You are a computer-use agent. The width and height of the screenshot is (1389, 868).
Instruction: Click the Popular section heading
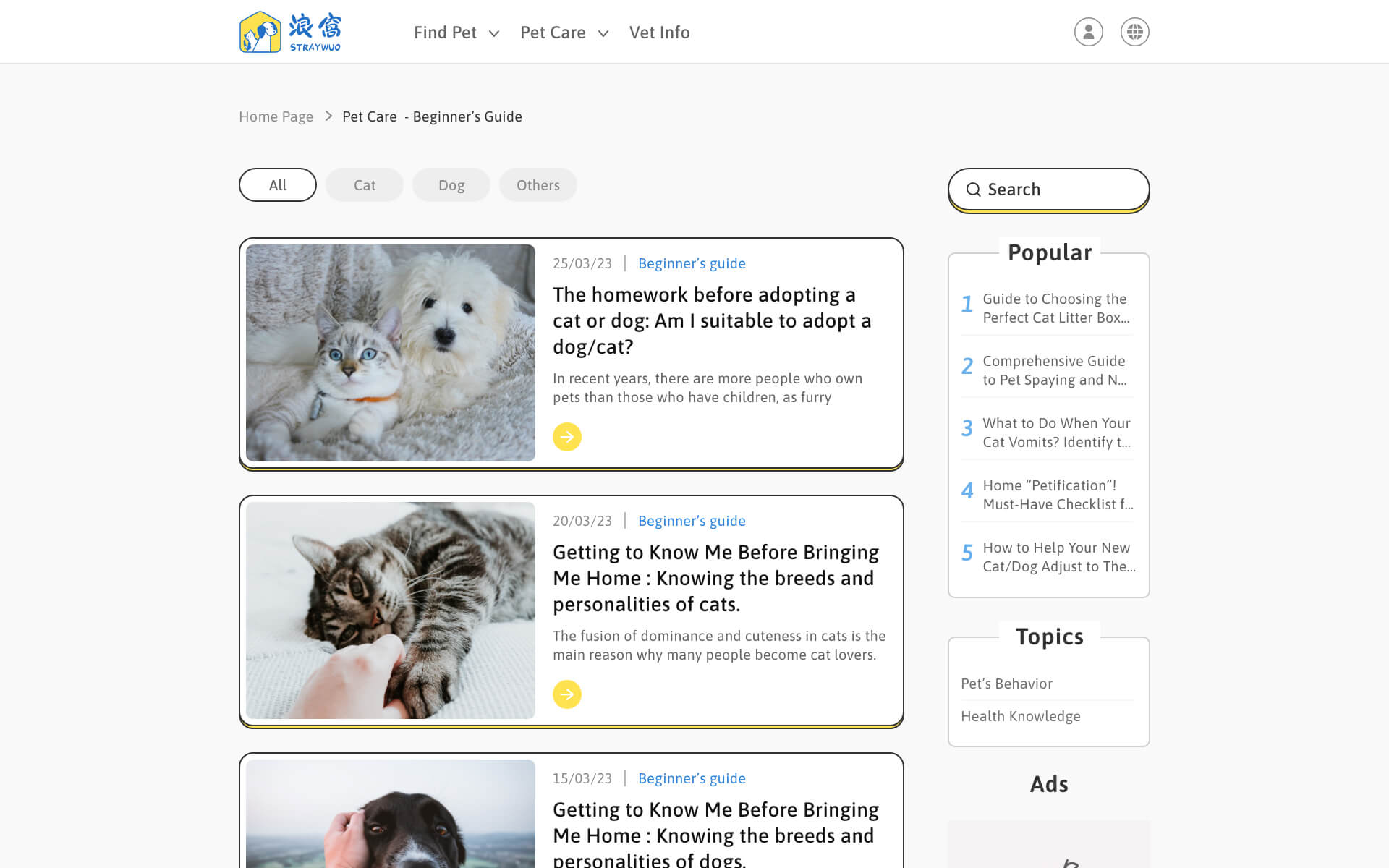[x=1050, y=252]
